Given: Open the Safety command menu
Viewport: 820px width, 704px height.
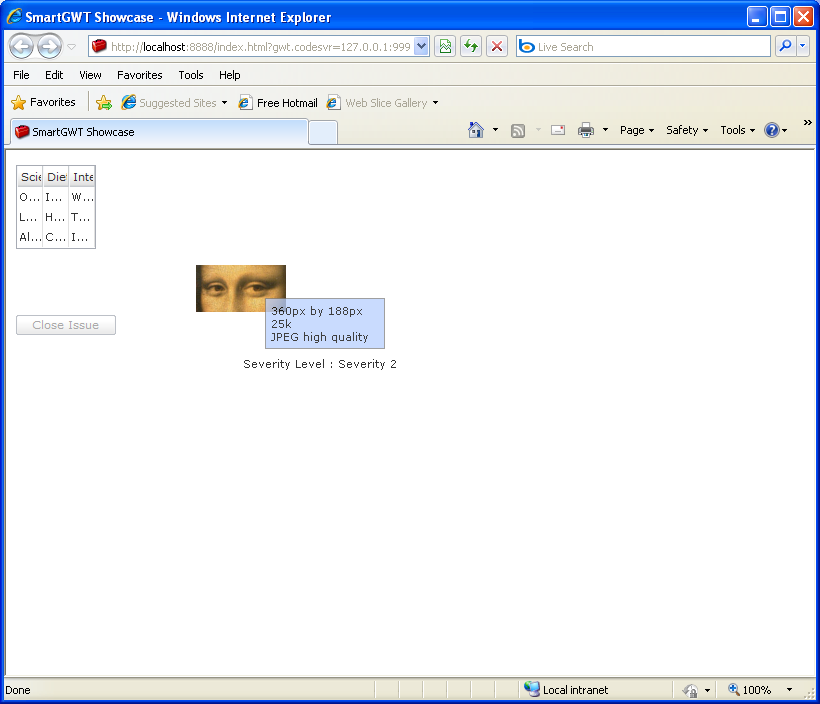Looking at the screenshot, I should (x=687, y=130).
